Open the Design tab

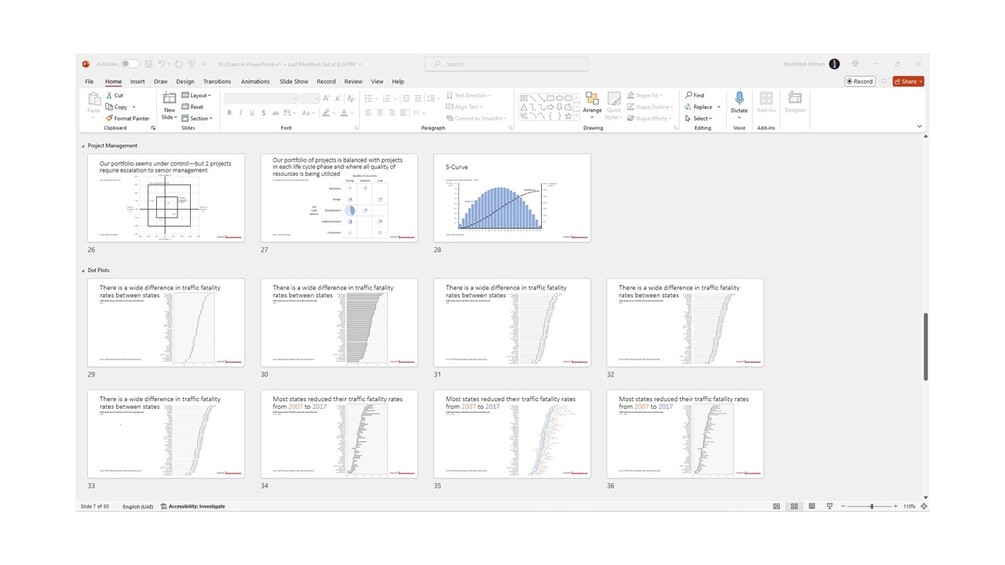point(185,82)
